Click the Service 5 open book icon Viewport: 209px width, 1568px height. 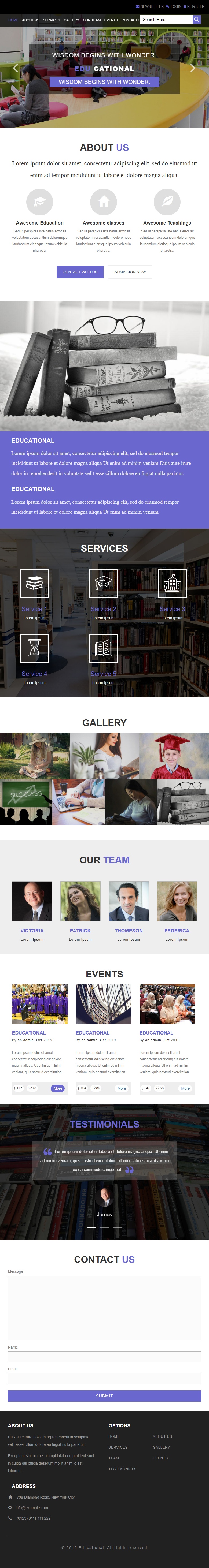coord(104,648)
